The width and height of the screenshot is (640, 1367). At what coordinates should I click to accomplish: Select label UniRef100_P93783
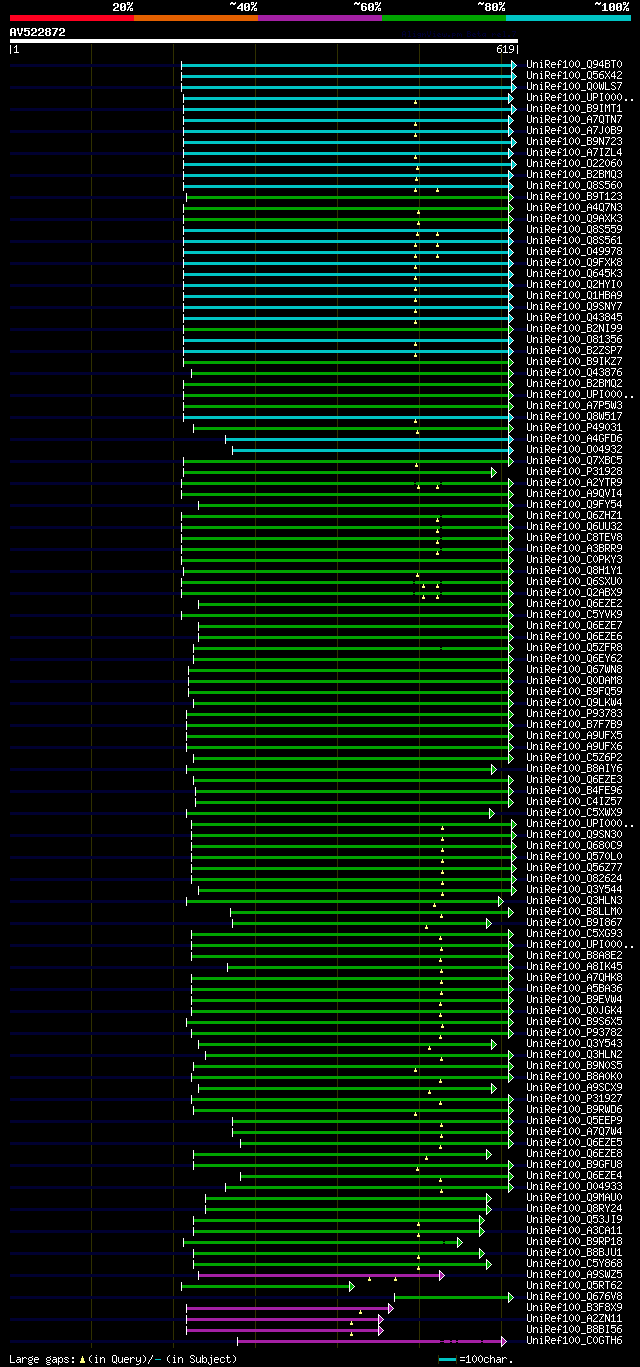point(574,714)
